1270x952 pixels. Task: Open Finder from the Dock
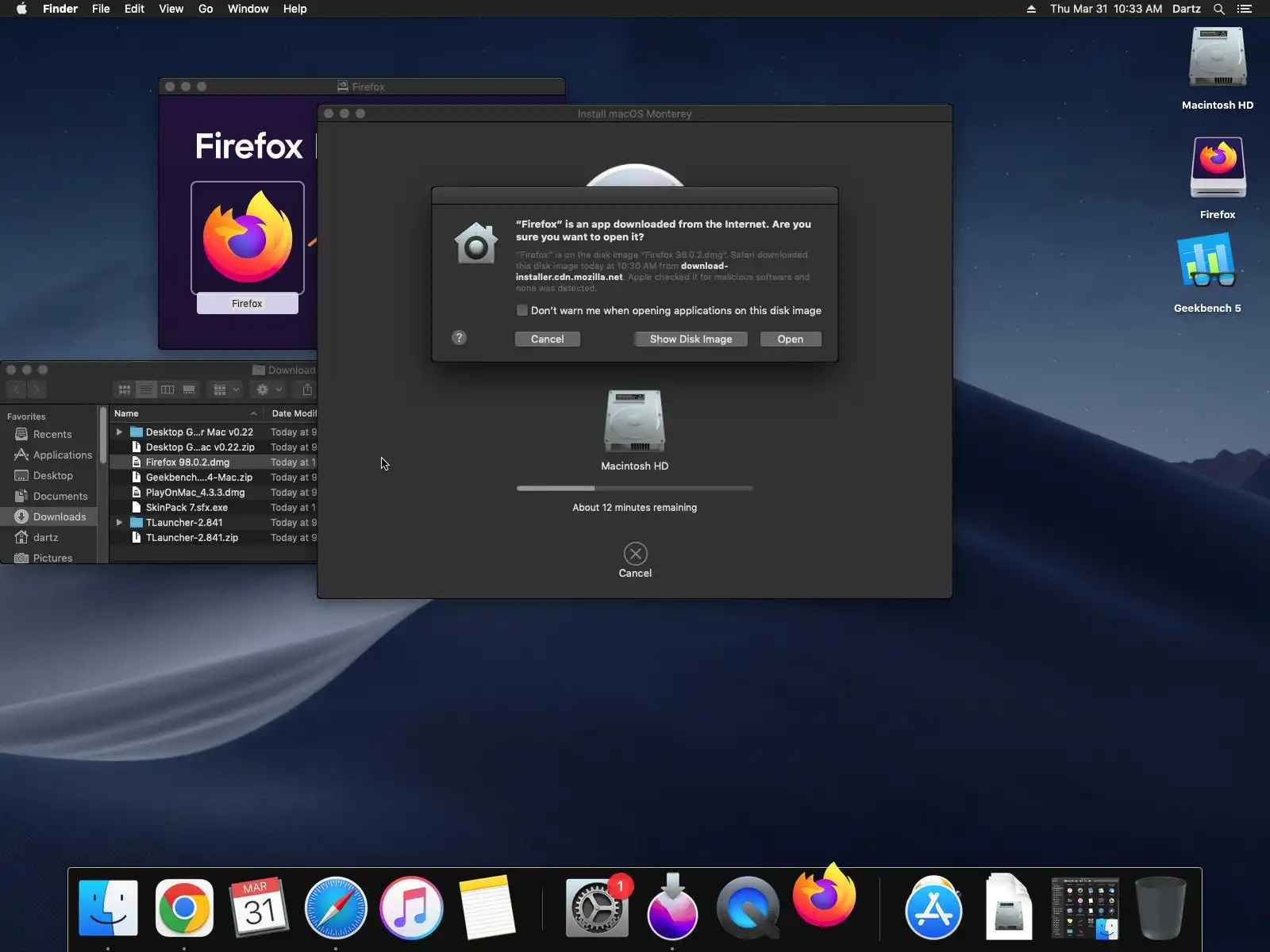pyautogui.click(x=108, y=908)
